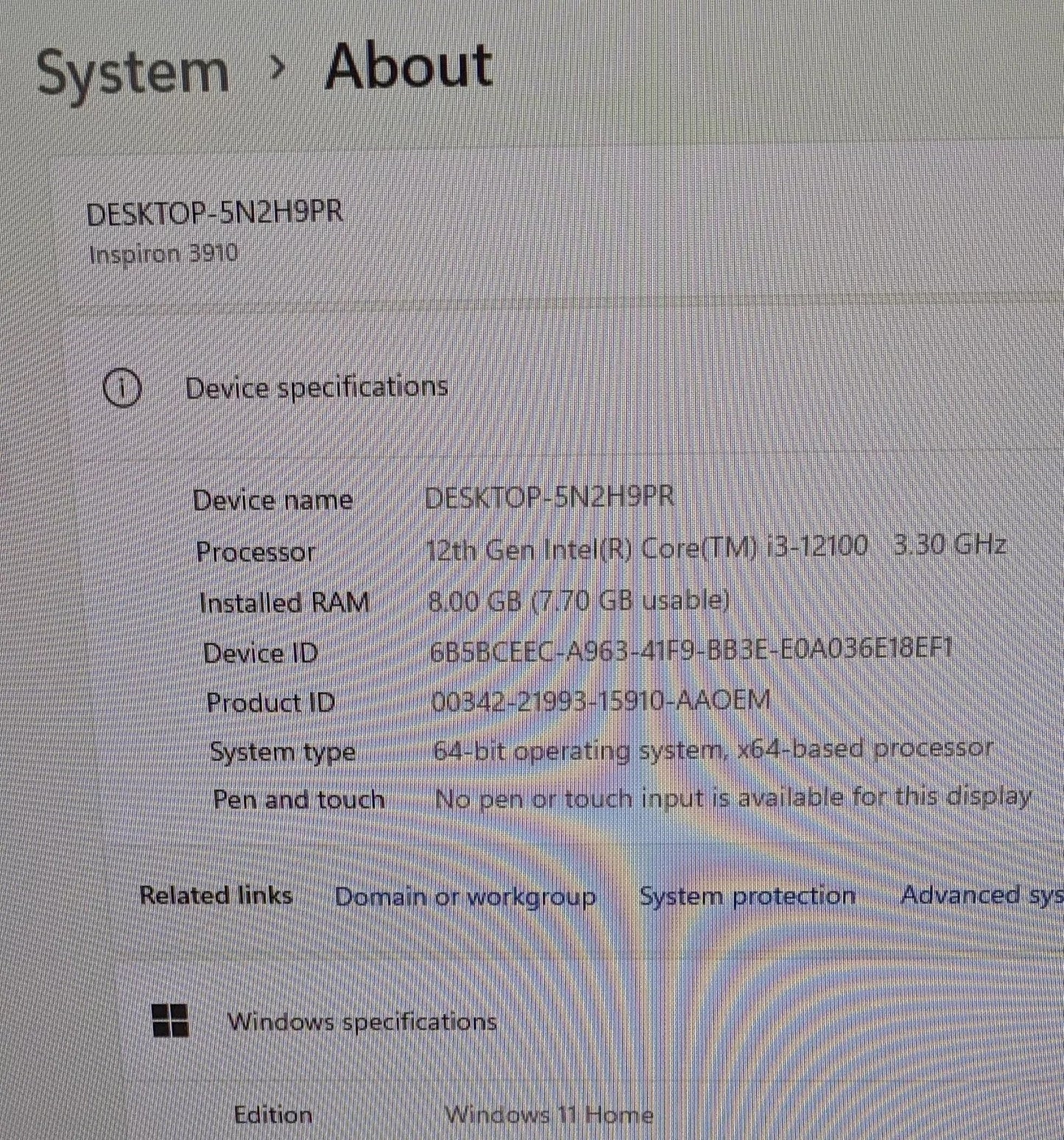Screen dimensions: 1064x1140
Task: Select DESKTOP-5N2H9PR value in Device name row
Action: (549, 497)
